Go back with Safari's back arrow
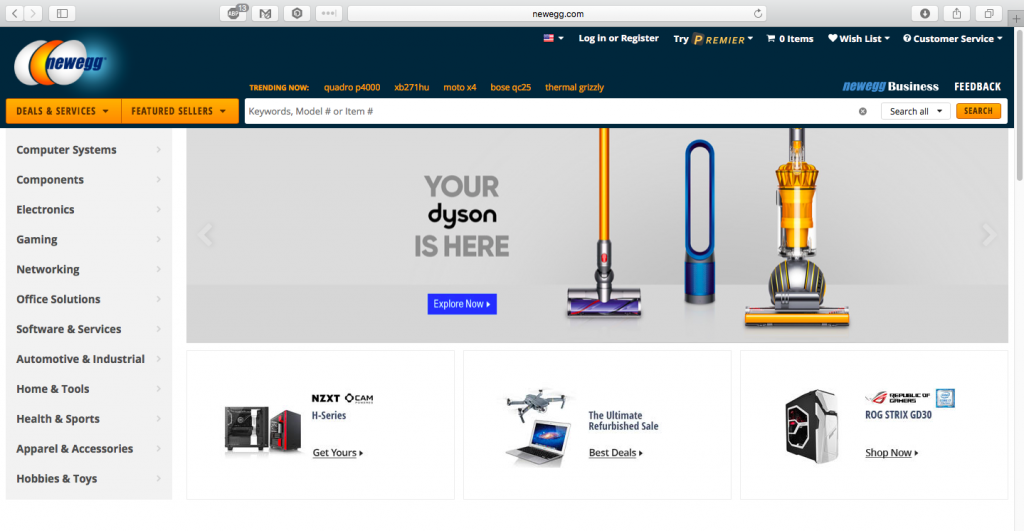 (14, 13)
